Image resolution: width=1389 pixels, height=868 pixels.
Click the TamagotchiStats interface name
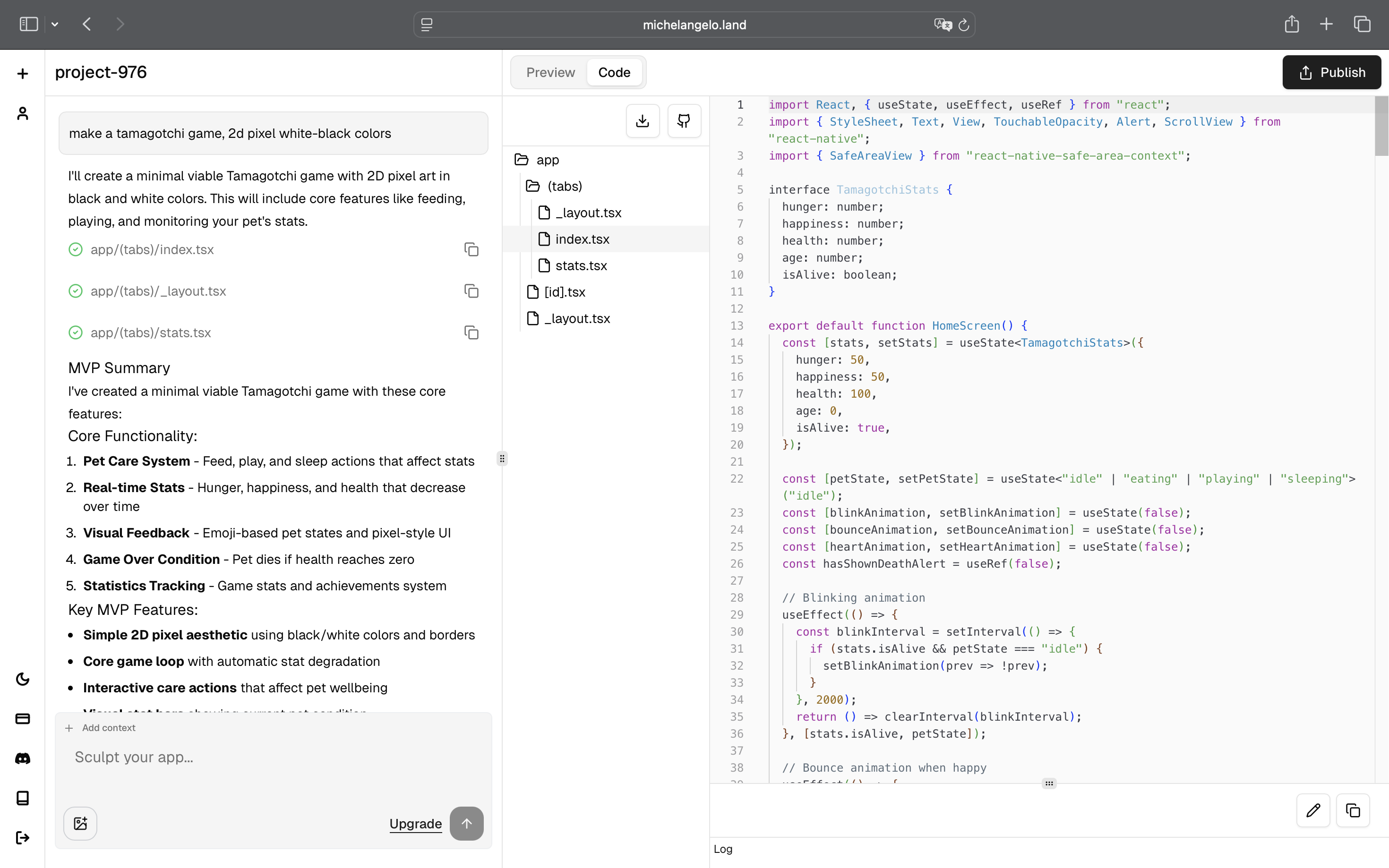[x=888, y=189]
